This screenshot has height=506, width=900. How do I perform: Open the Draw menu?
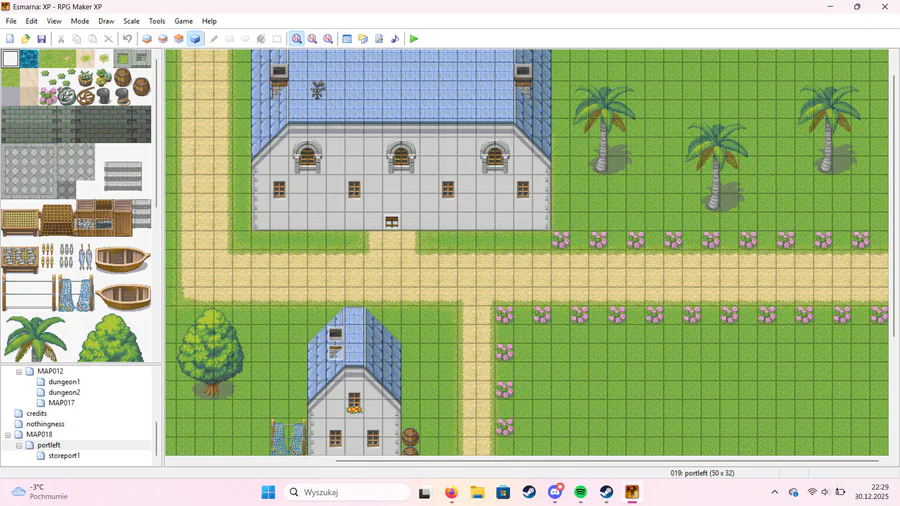pos(106,21)
